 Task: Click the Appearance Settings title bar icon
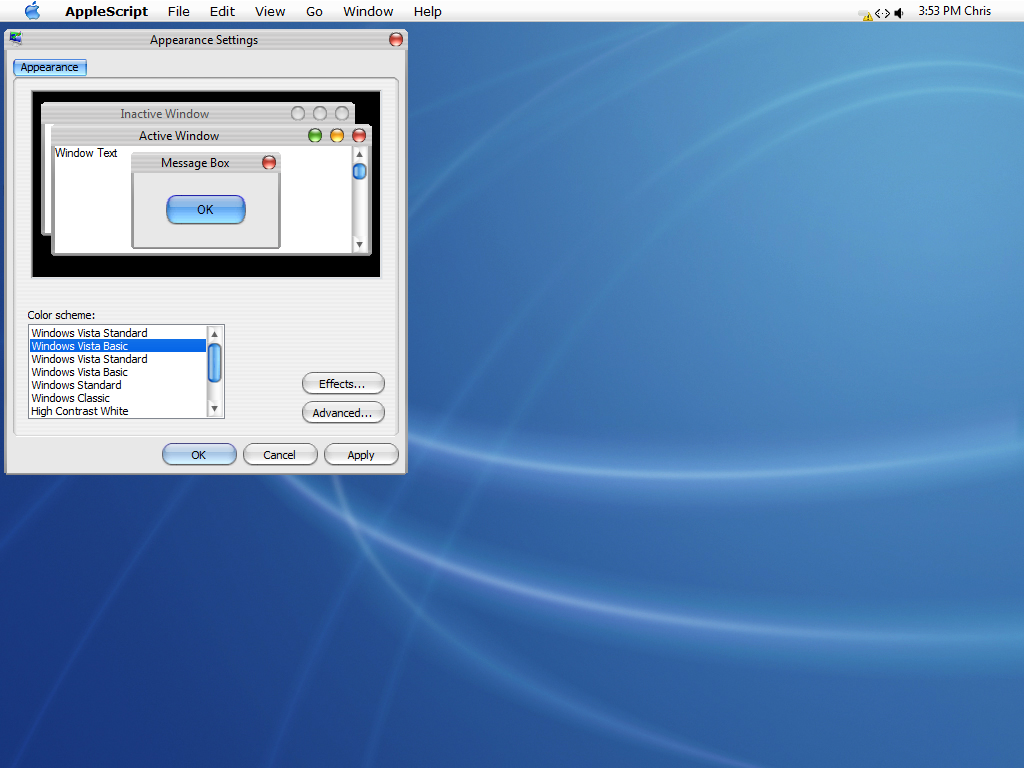16,39
